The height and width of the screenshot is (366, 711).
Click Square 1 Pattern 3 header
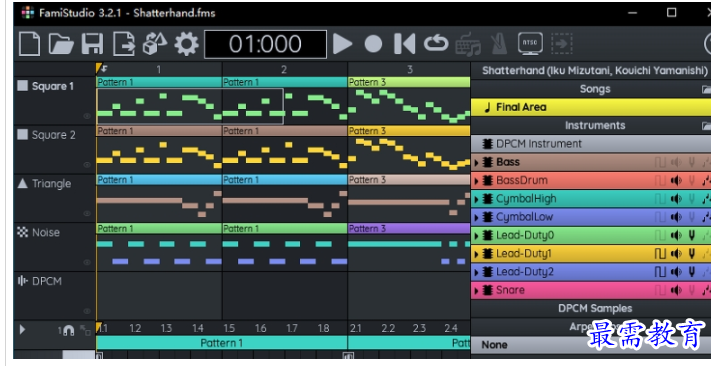tap(409, 82)
